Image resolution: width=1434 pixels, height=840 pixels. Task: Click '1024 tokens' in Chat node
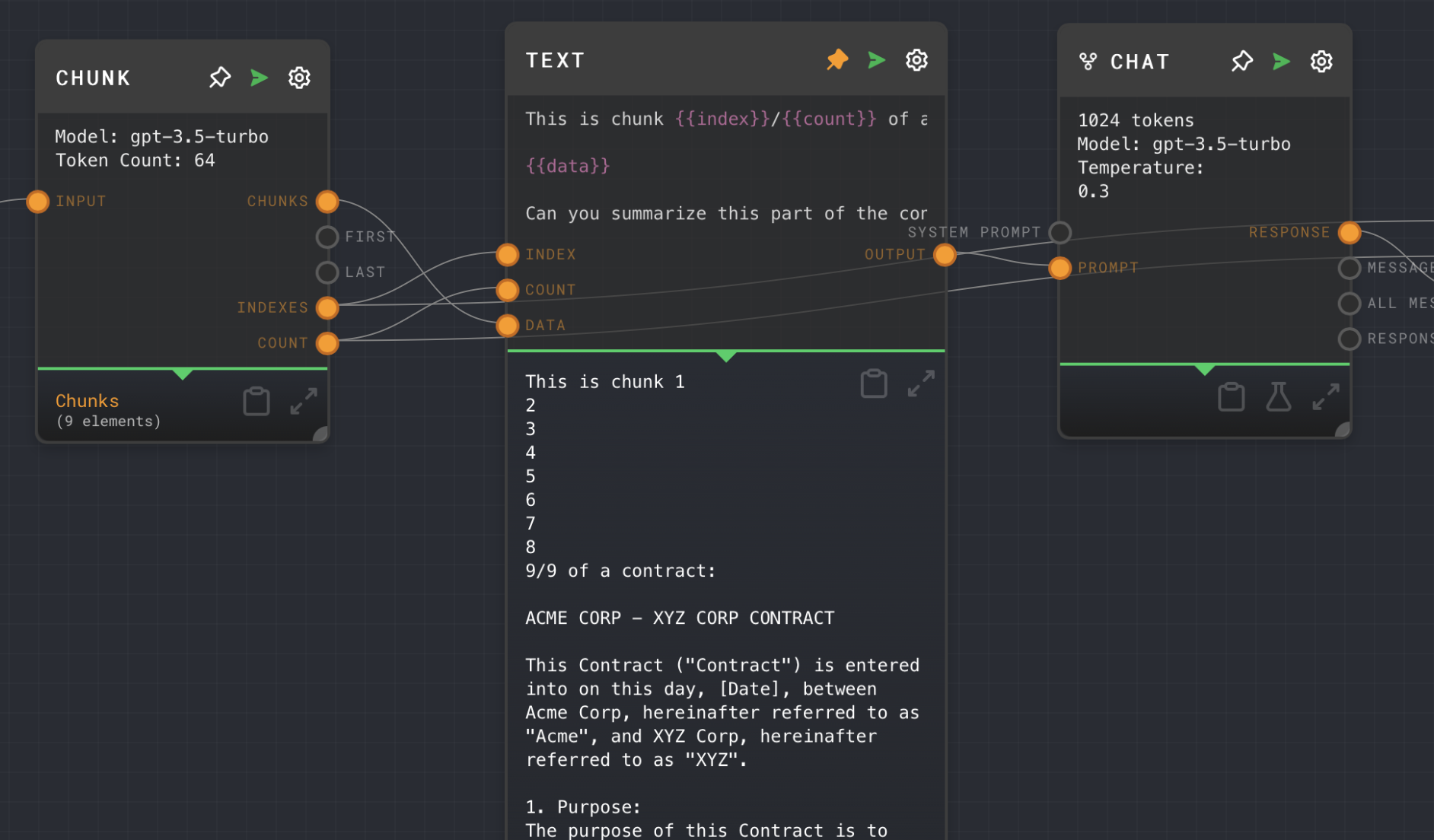point(1136,120)
